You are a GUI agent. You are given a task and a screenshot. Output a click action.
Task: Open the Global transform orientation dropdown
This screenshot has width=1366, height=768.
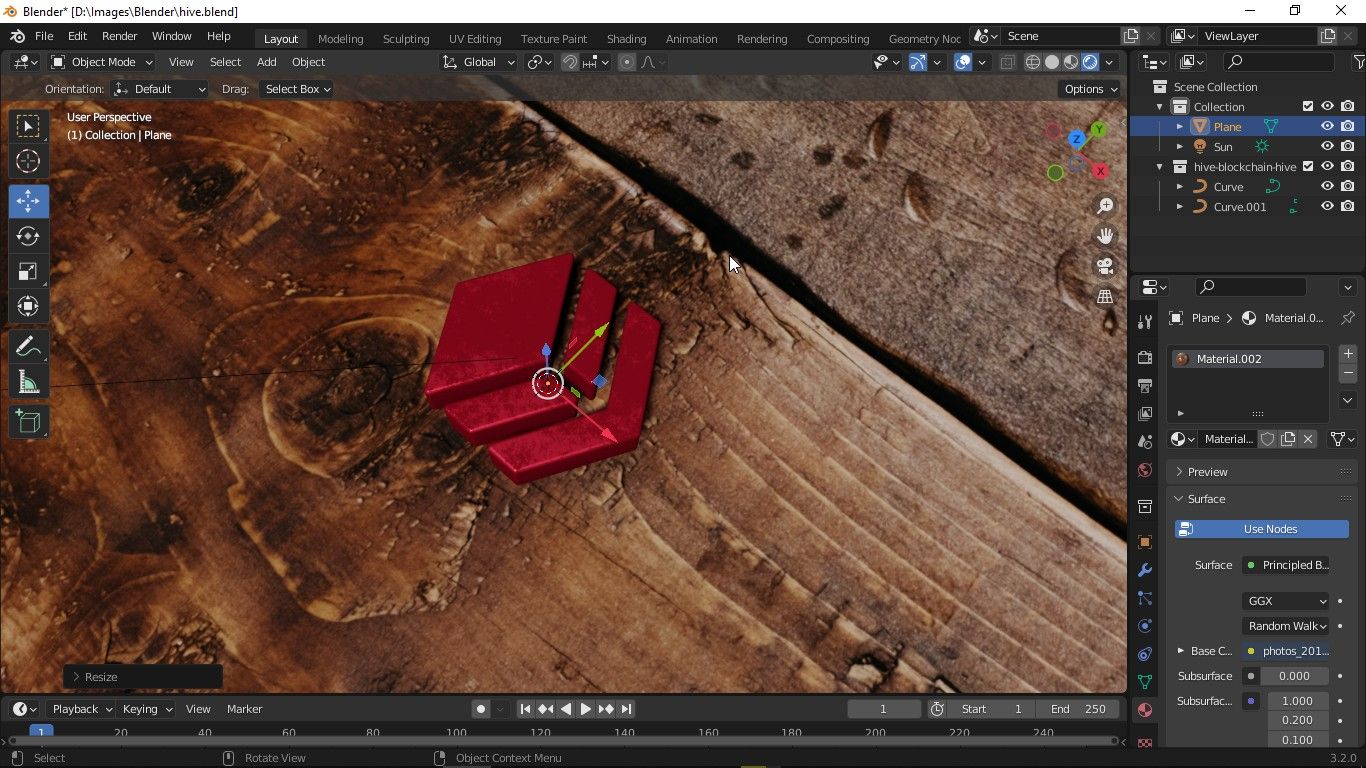479,62
